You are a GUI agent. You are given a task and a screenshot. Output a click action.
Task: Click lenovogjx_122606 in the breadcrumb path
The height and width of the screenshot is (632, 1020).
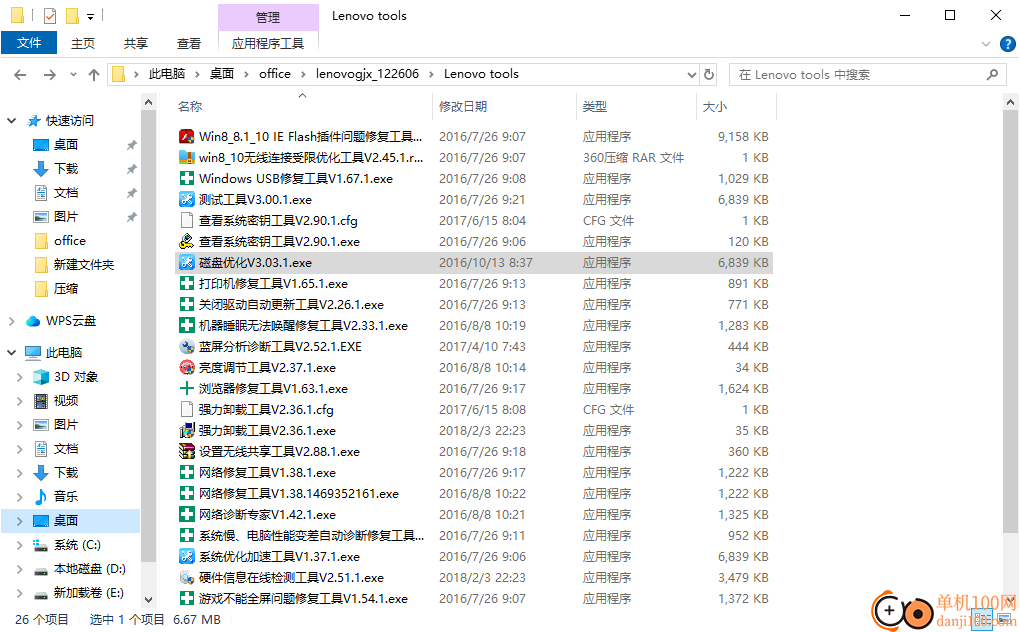367,74
